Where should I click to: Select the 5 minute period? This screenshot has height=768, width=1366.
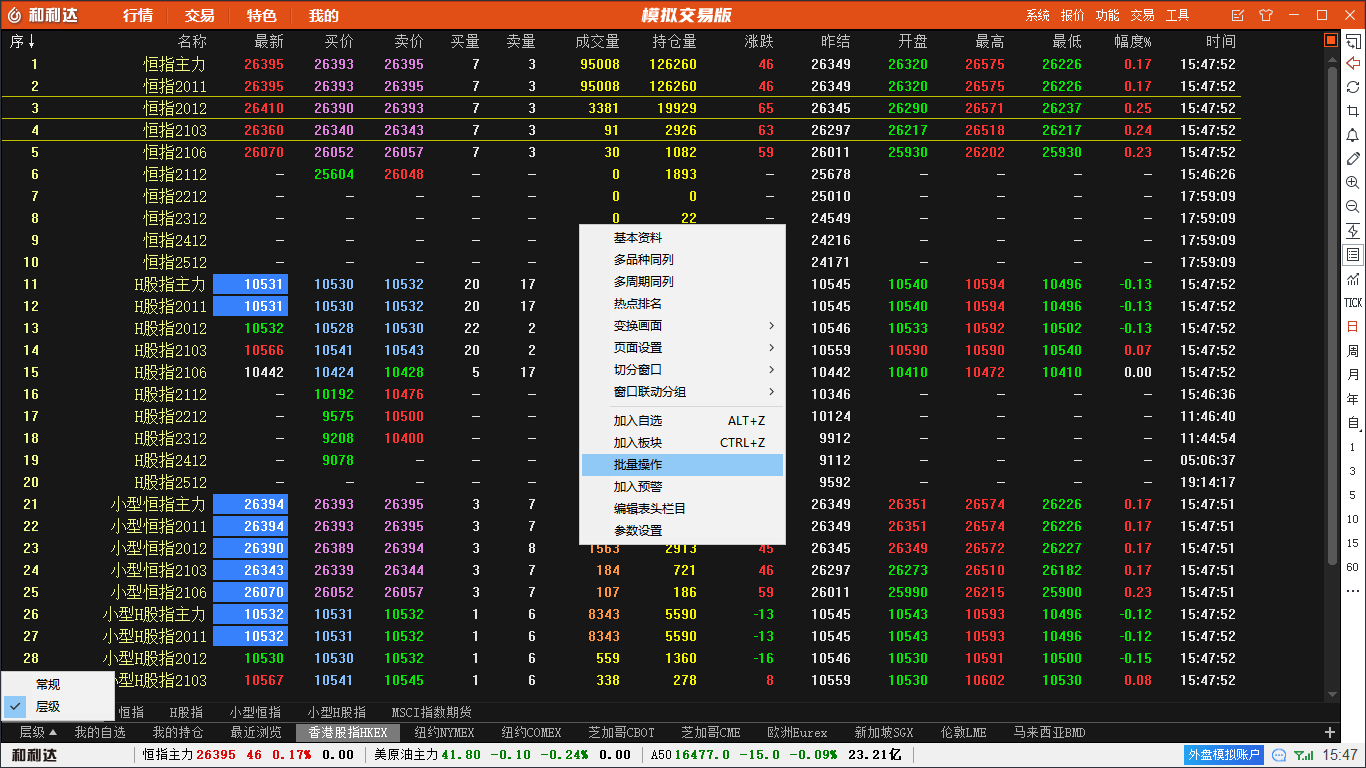(1353, 495)
